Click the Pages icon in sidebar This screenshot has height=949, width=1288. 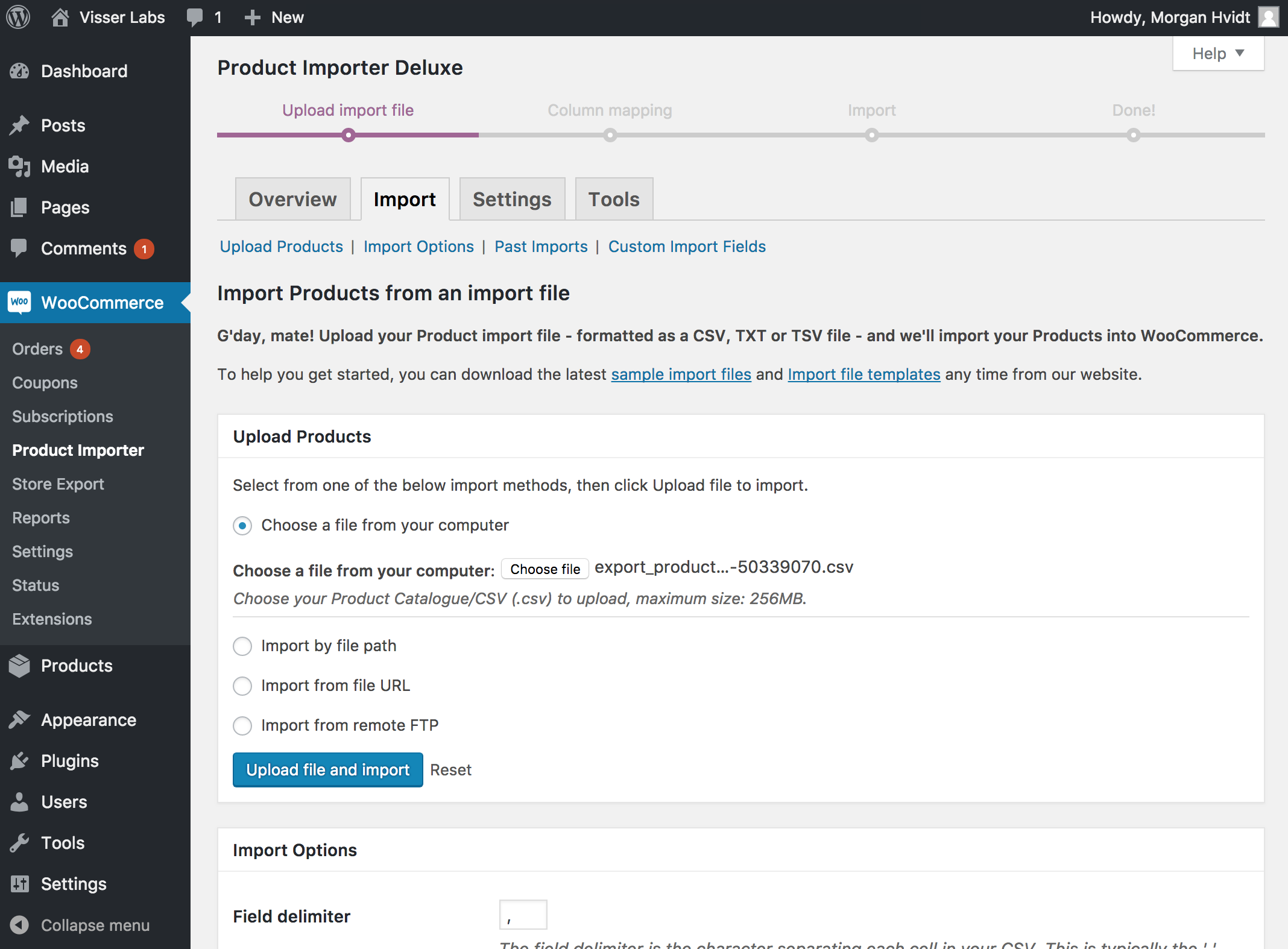tap(19, 207)
